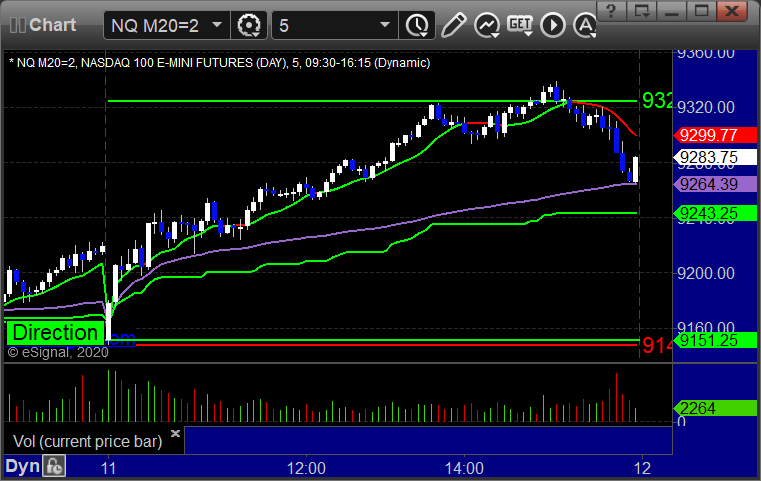Click the 9200.00 price scale label
The width and height of the screenshot is (761, 481).
[706, 273]
